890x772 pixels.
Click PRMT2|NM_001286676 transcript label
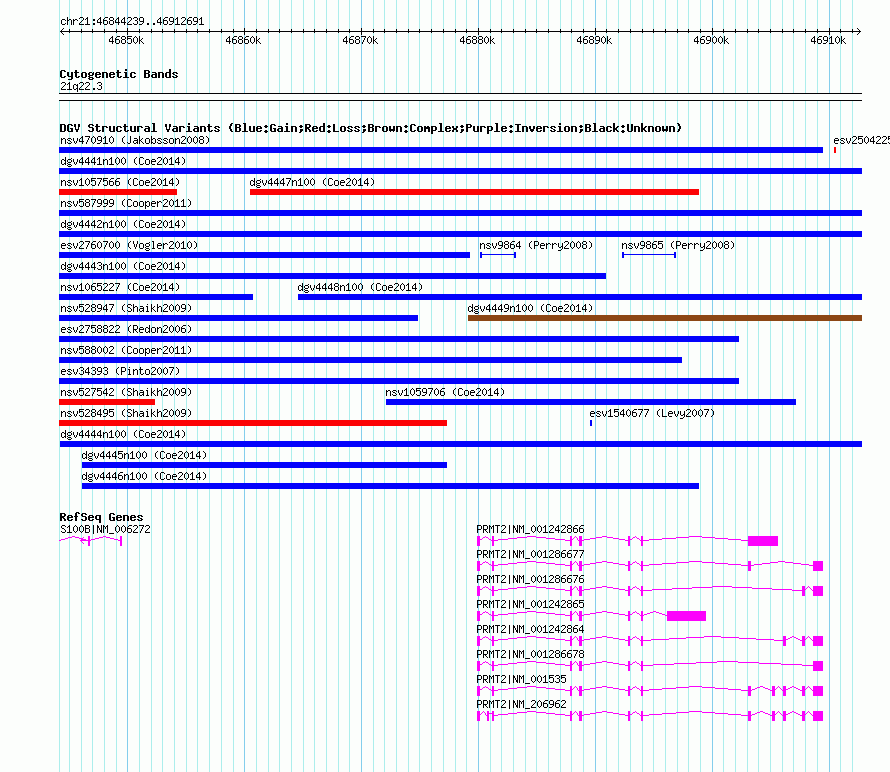[x=530, y=579]
